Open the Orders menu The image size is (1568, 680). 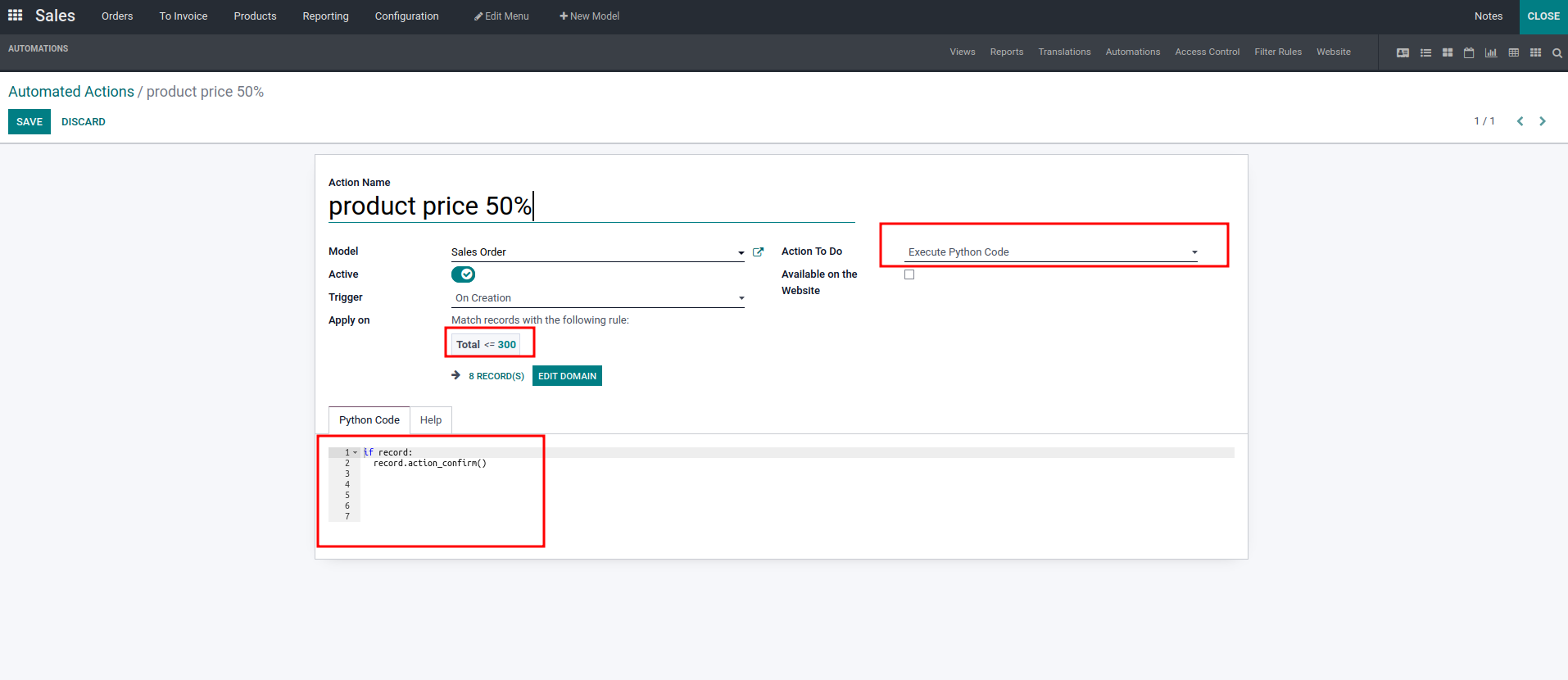tap(117, 16)
